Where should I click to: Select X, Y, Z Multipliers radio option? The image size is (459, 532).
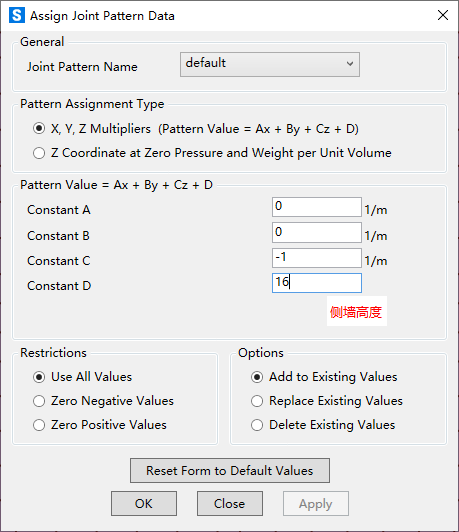[x=39, y=129]
